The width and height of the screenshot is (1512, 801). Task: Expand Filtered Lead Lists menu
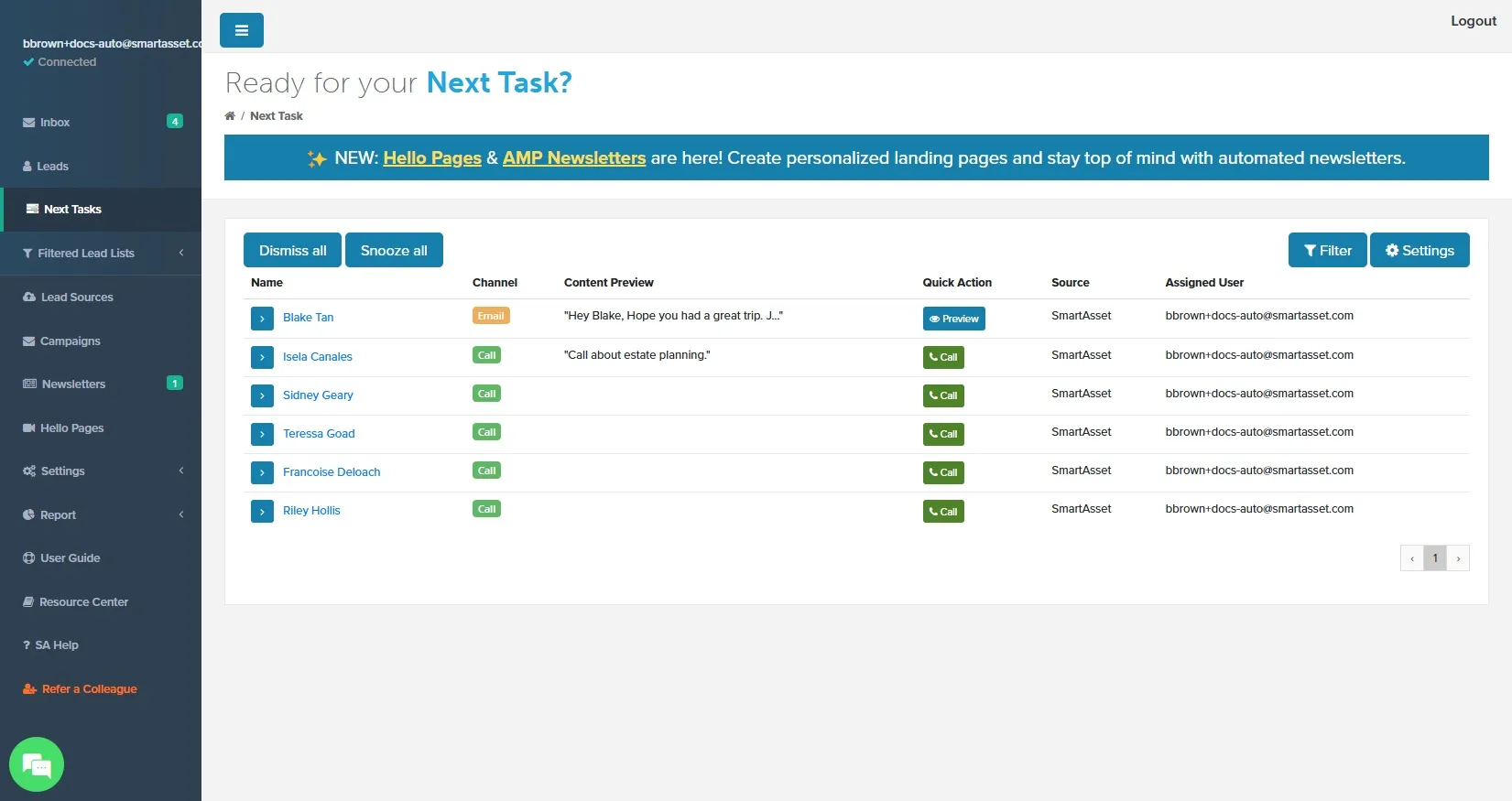click(101, 254)
